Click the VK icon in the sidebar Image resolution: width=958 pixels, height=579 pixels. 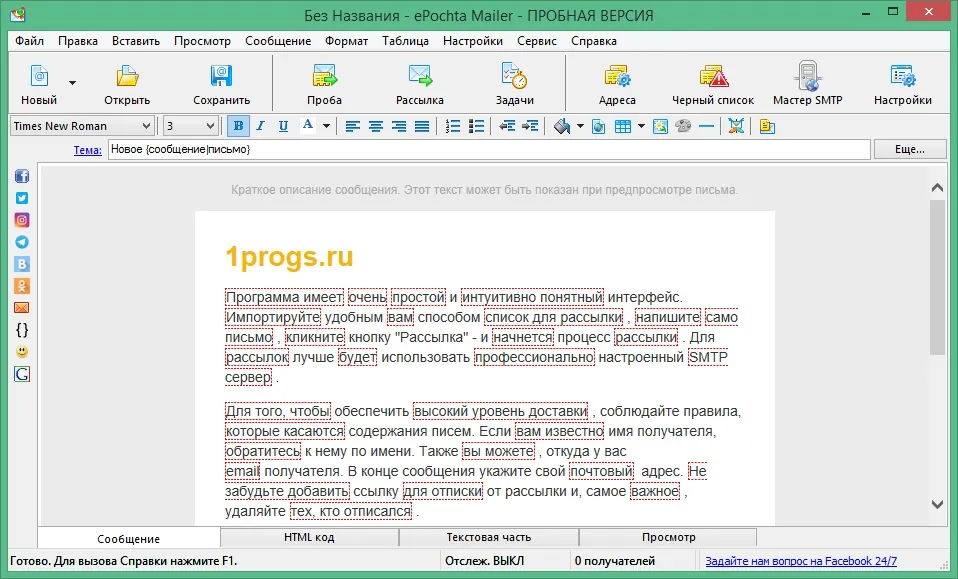pyautogui.click(x=22, y=264)
